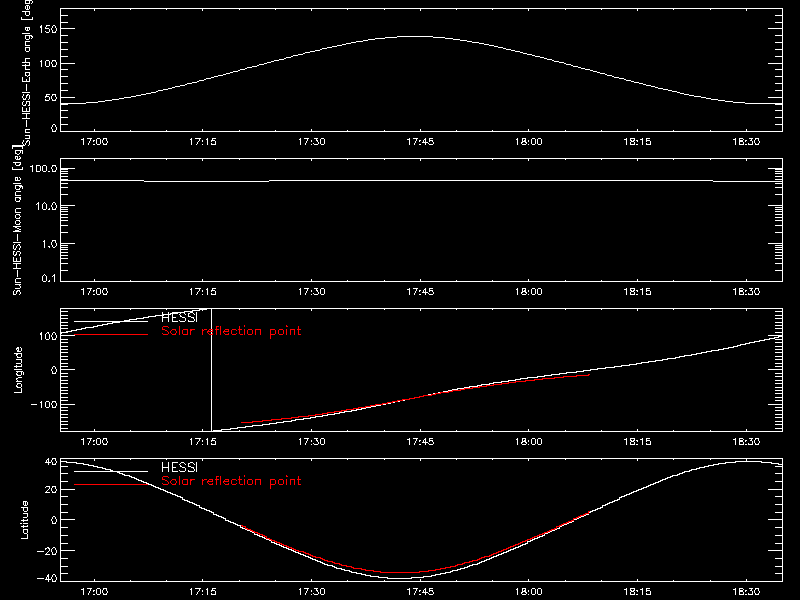Click 18:00 time label under Latitude plot
Screen dimensions: 800x600
click(529, 591)
